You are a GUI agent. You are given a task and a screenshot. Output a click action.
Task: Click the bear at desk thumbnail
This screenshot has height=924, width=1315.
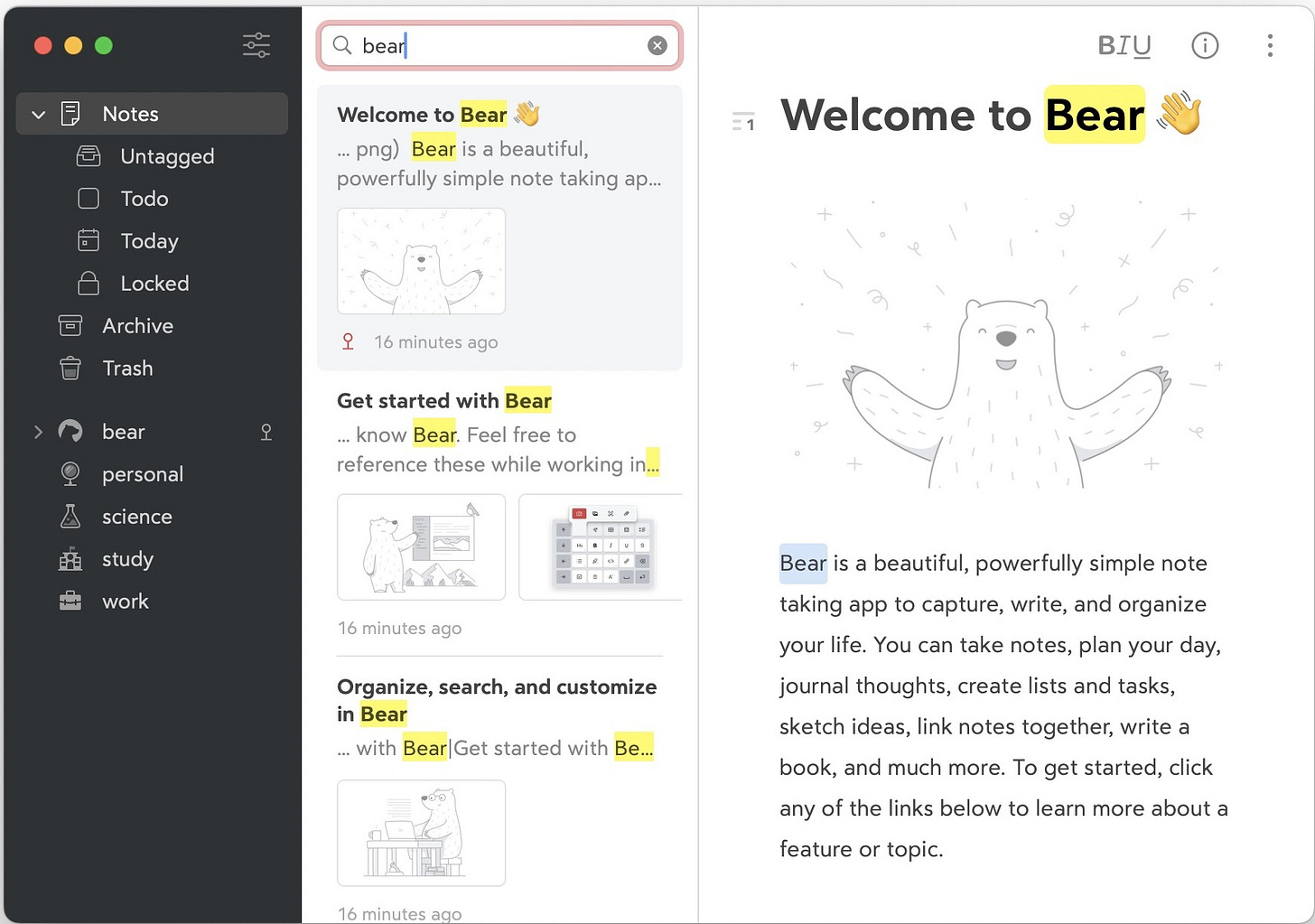pyautogui.click(x=421, y=833)
